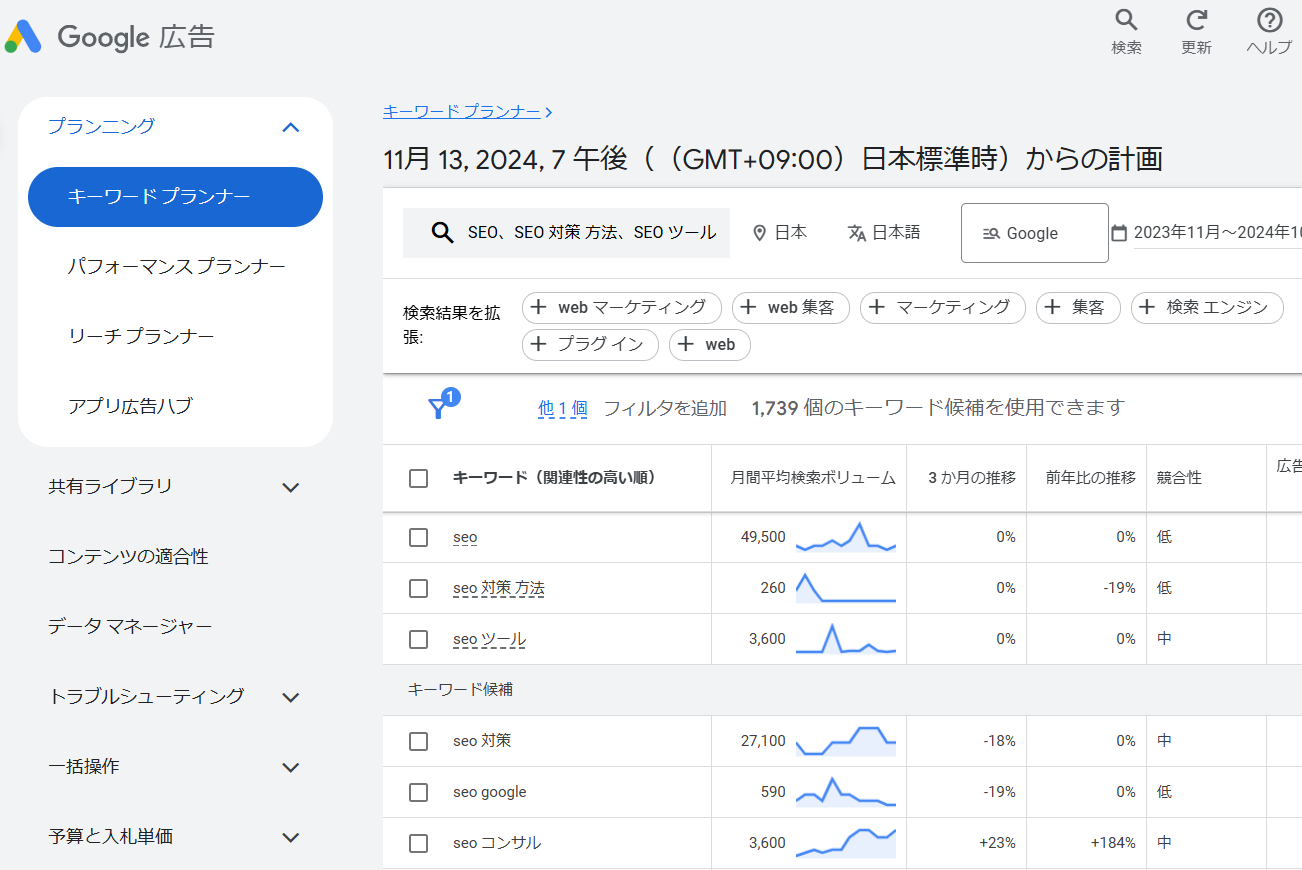The height and width of the screenshot is (870, 1302).
Task: Click the 日本 location setting
Action: (x=780, y=233)
